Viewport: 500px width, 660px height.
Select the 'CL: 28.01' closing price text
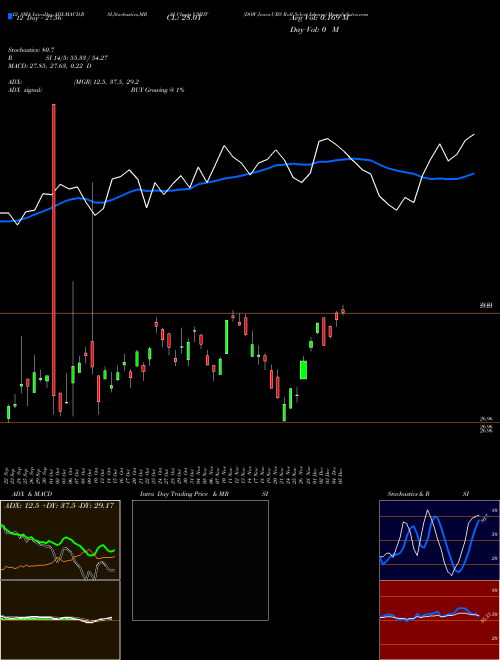pos(184,18)
